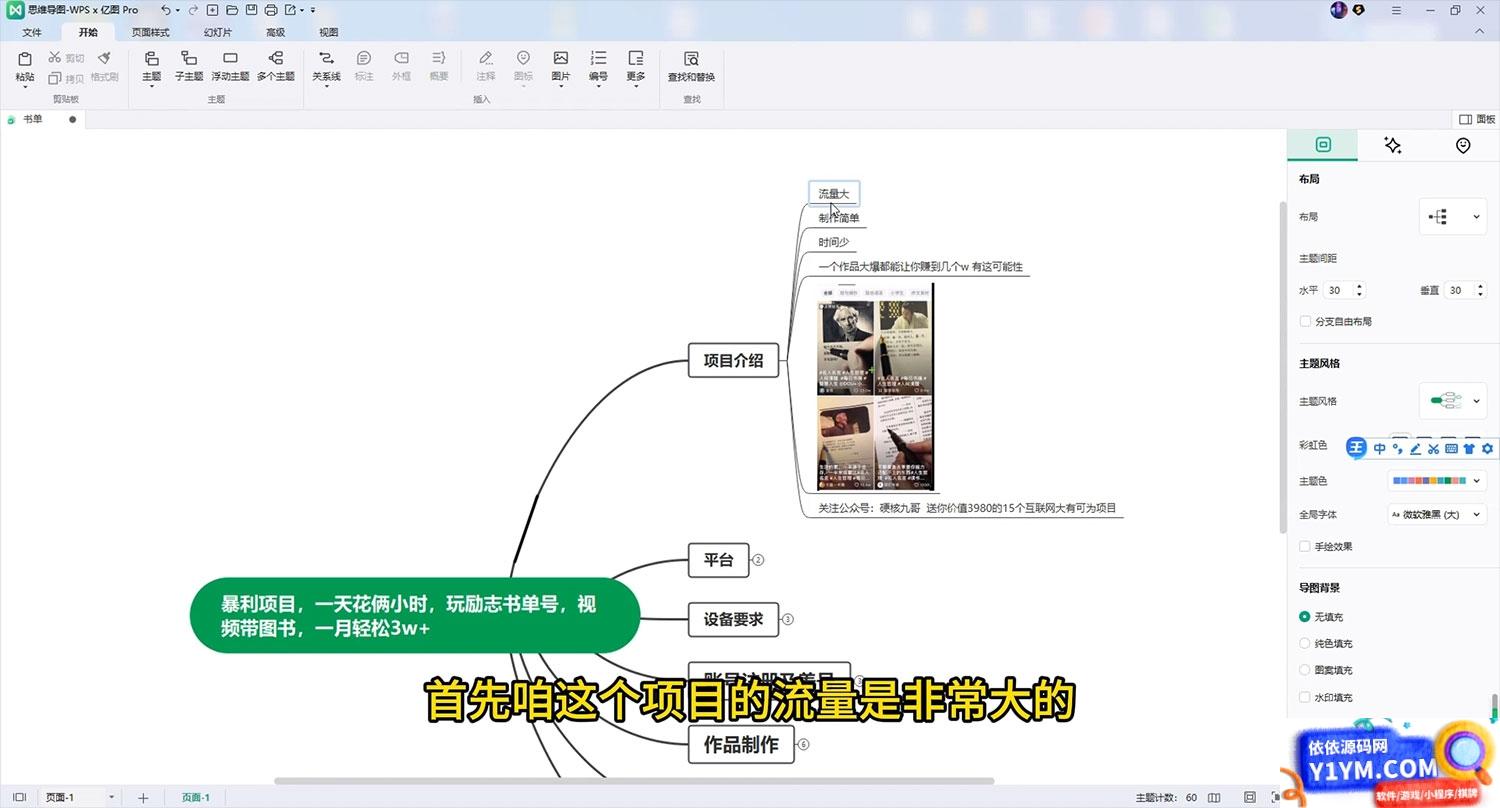Switch to the Slideshow (幻灯片) tab
Screen dimensions: 1500x808
[x=218, y=32]
